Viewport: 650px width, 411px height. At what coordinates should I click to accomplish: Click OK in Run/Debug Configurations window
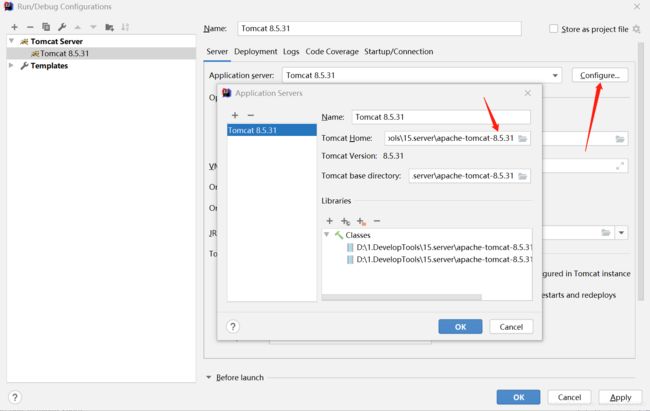[x=519, y=397]
